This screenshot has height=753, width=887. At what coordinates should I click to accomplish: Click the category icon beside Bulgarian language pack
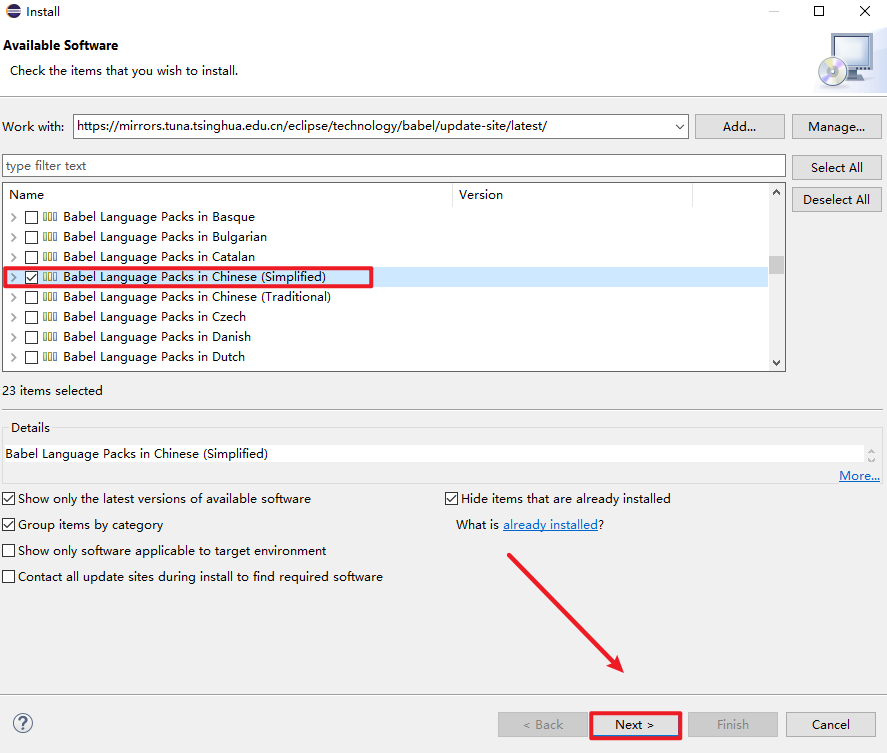pyautogui.click(x=50, y=237)
